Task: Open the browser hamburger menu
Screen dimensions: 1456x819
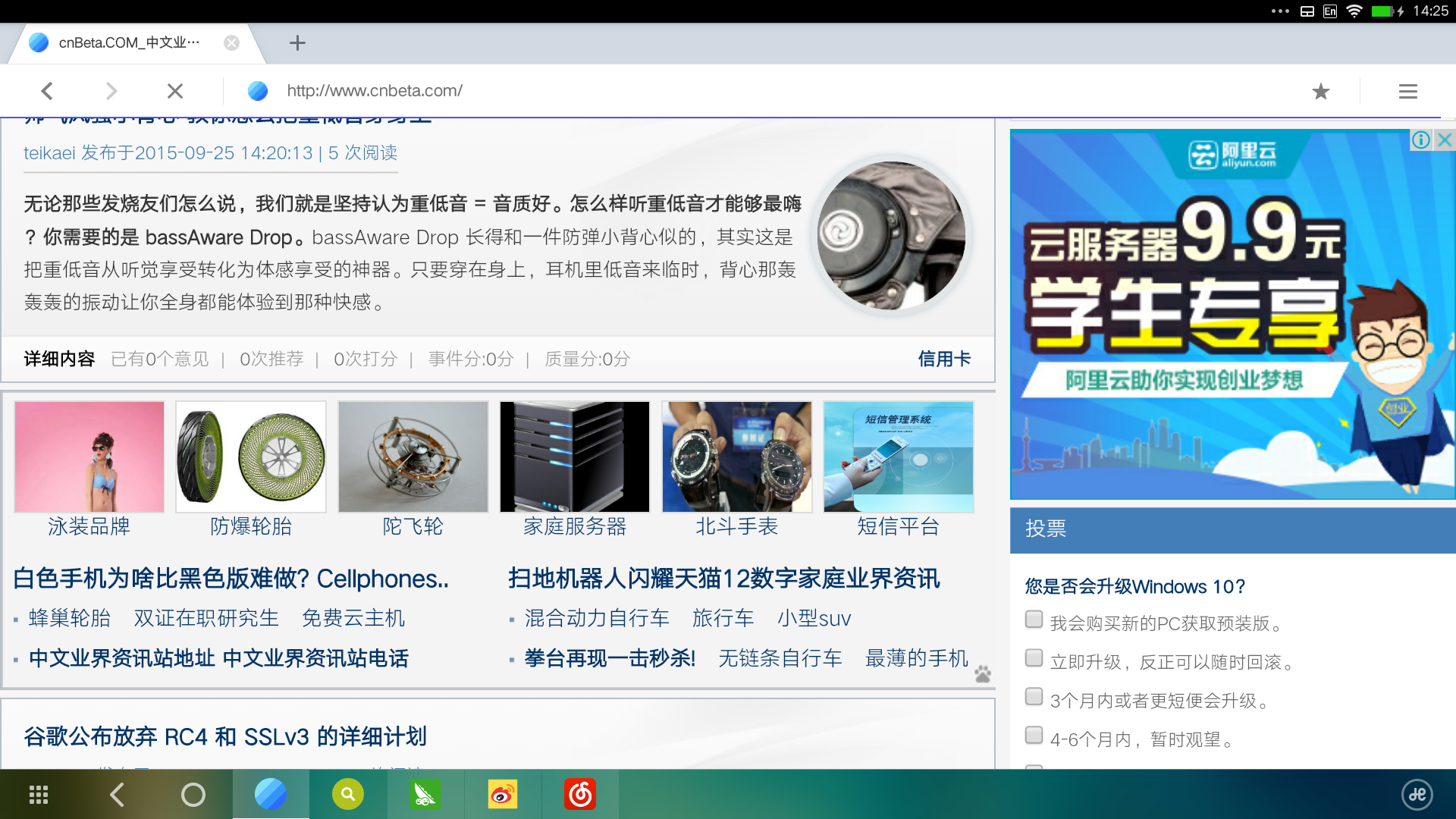Action: [x=1407, y=92]
